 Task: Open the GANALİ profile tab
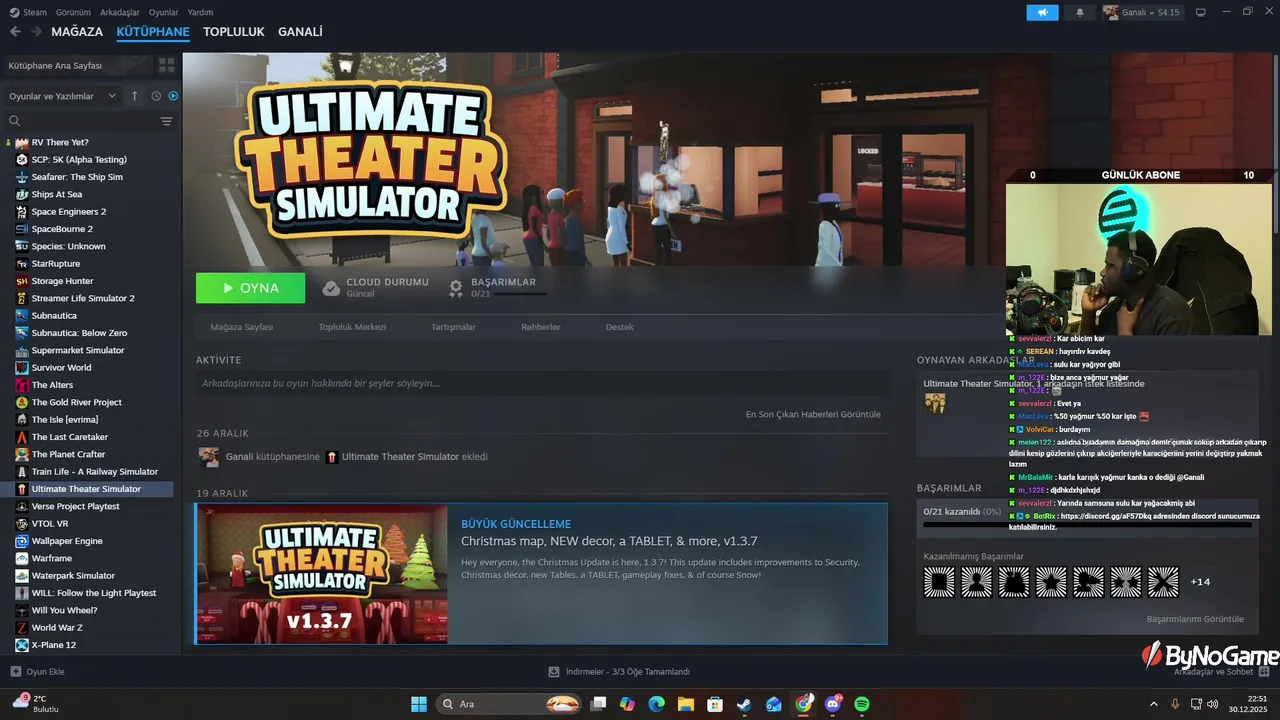point(300,32)
